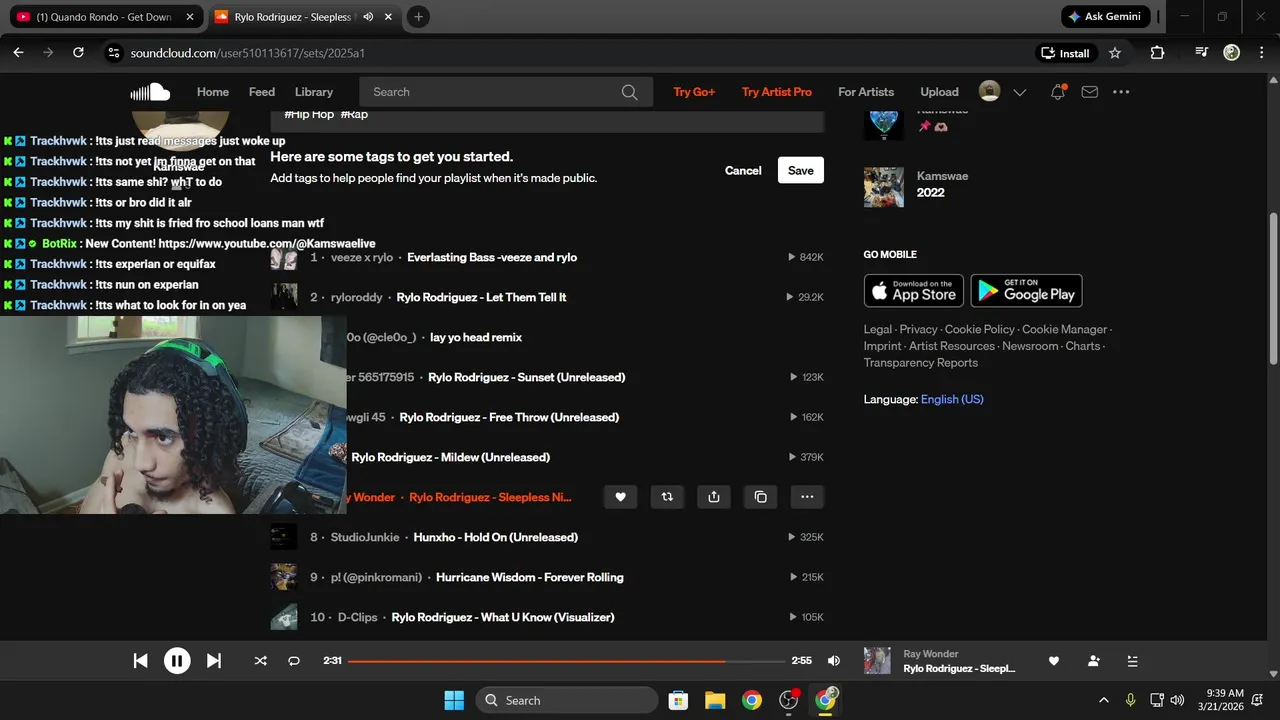Expand the profile dropdown chevron
The image size is (1280, 720).
click(1020, 92)
